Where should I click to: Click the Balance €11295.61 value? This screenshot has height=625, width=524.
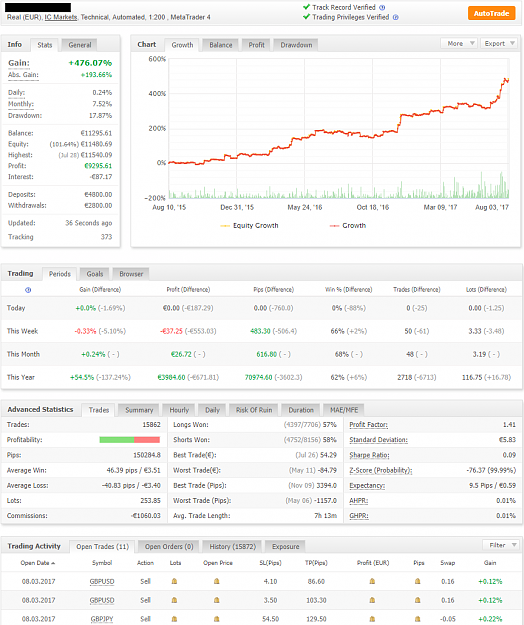(96, 133)
